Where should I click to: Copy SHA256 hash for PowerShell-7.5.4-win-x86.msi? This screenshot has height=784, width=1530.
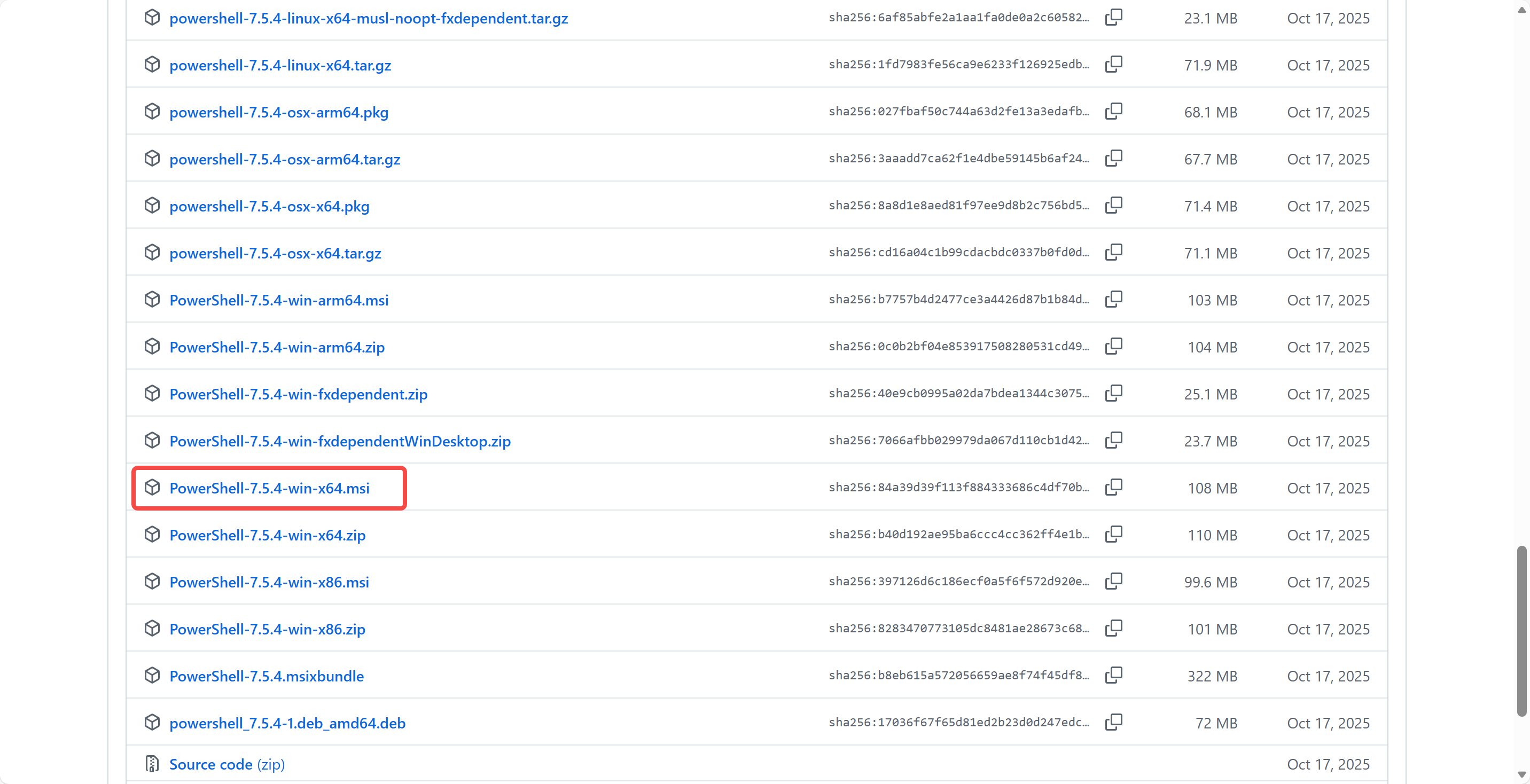coord(1114,582)
